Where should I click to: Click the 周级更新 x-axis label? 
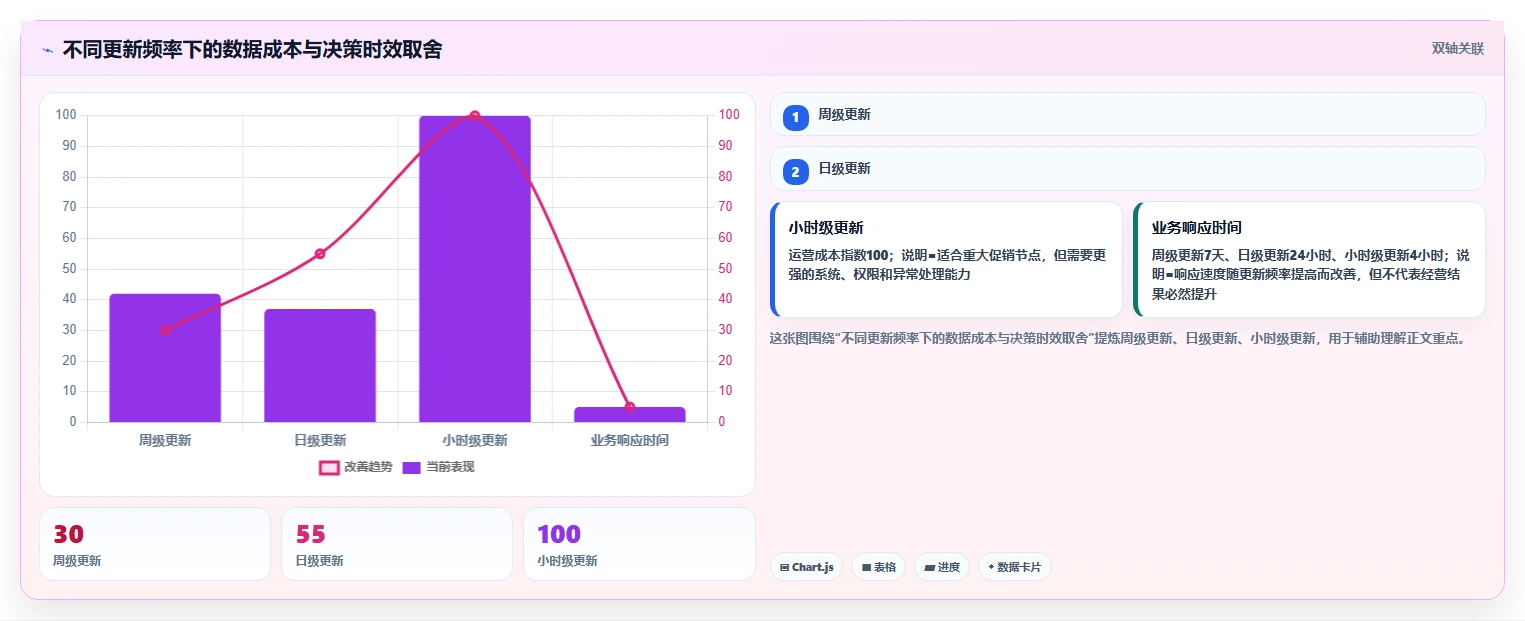(165, 440)
